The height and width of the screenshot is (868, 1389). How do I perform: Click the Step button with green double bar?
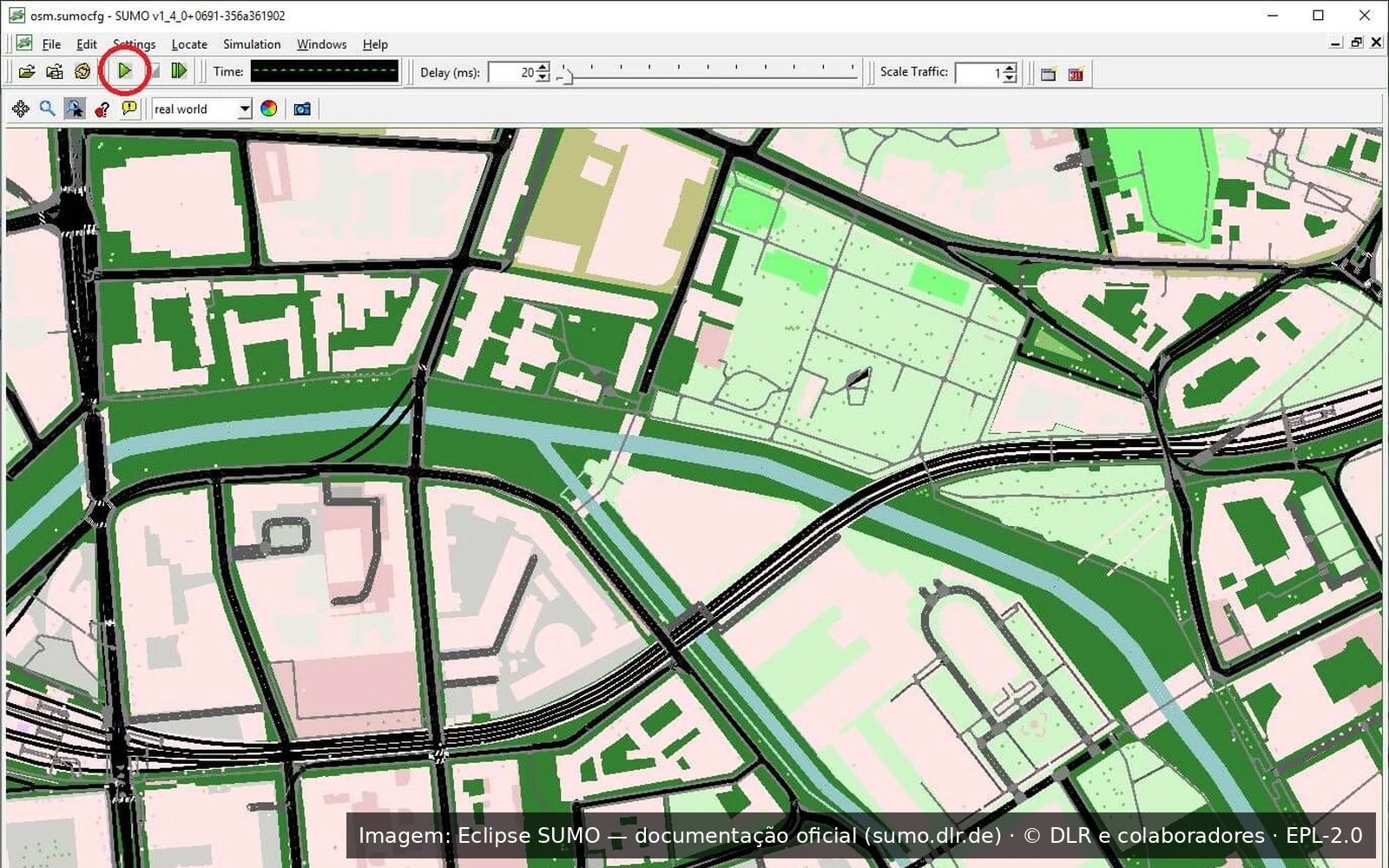(180, 71)
